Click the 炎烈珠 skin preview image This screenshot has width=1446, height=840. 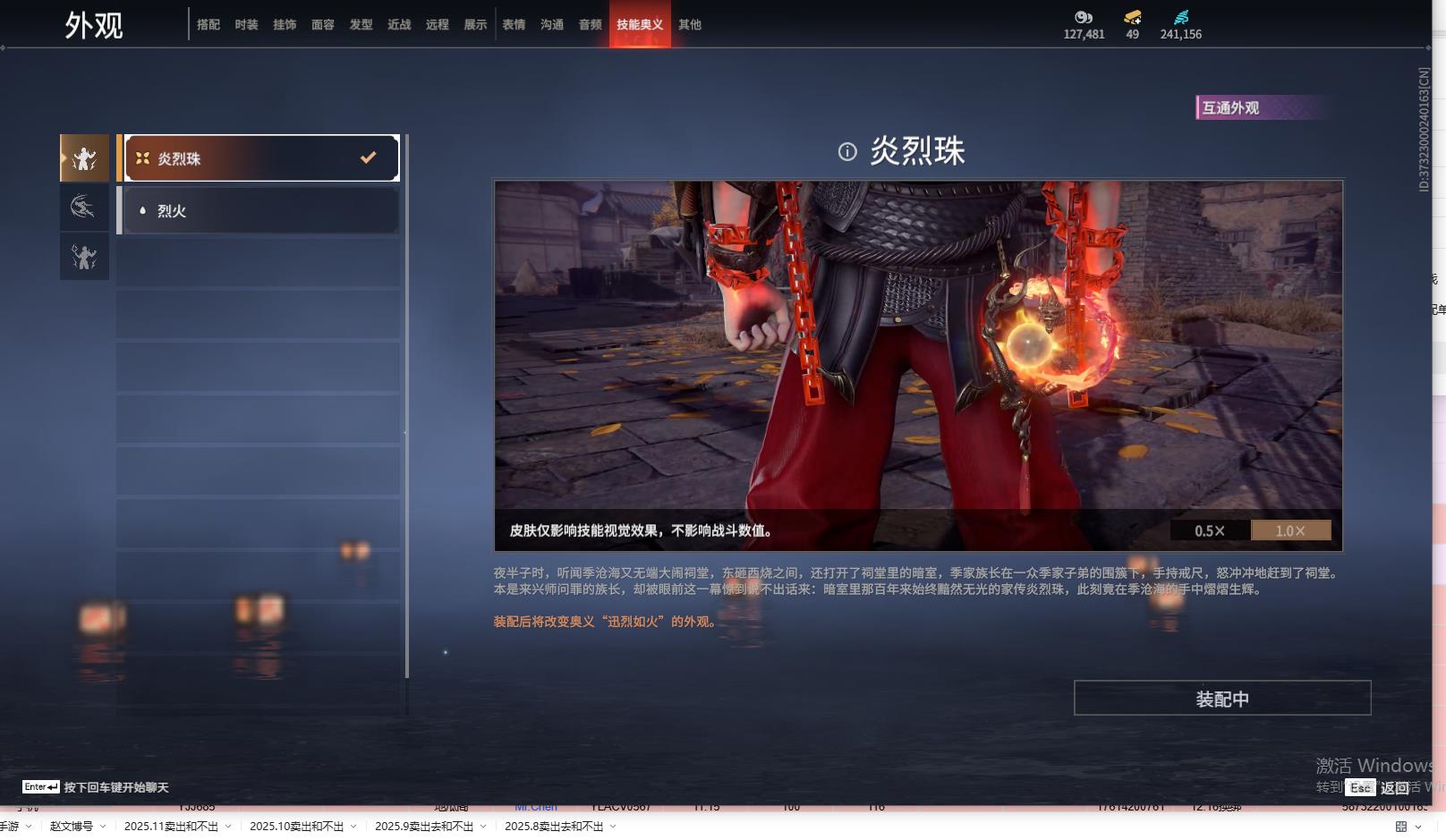[x=918, y=366]
